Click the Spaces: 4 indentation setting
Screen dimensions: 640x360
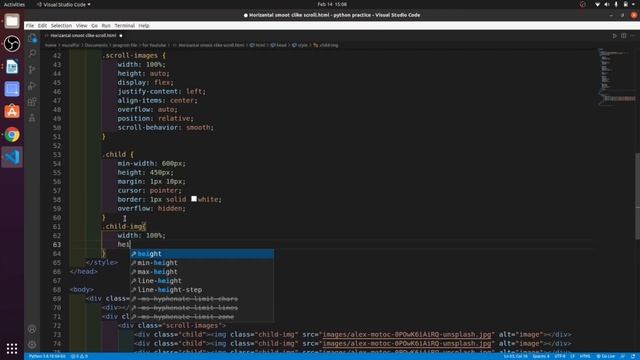tap(541, 356)
